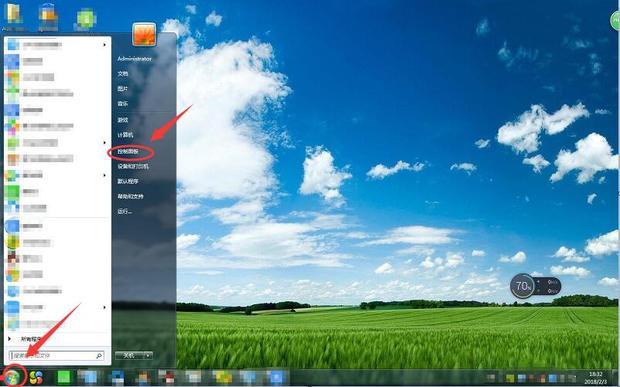The image size is (620, 387).
Task: Open 帮助和支持 in the Start menu
Action: [x=130, y=196]
